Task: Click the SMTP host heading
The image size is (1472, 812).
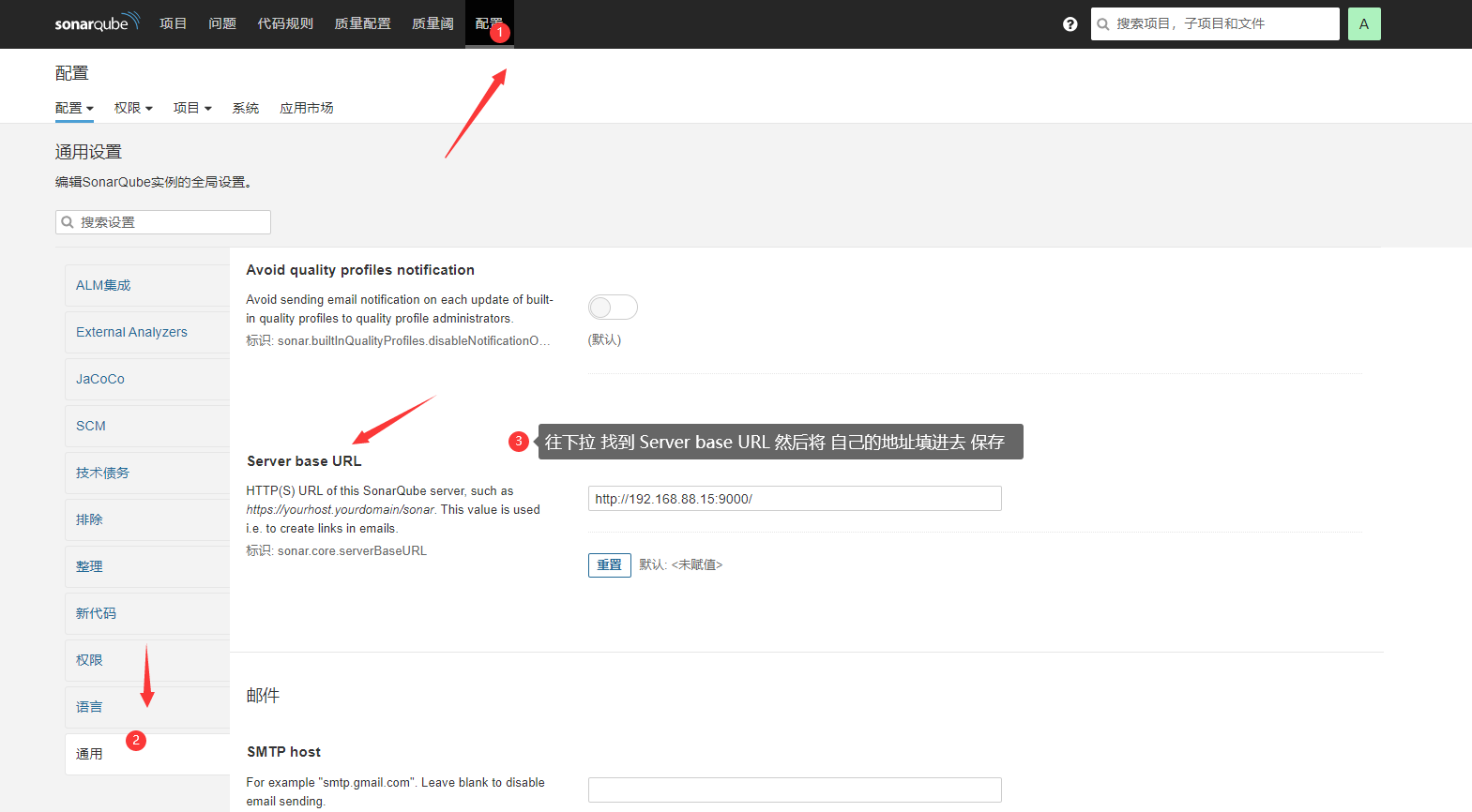Action: tap(283, 752)
